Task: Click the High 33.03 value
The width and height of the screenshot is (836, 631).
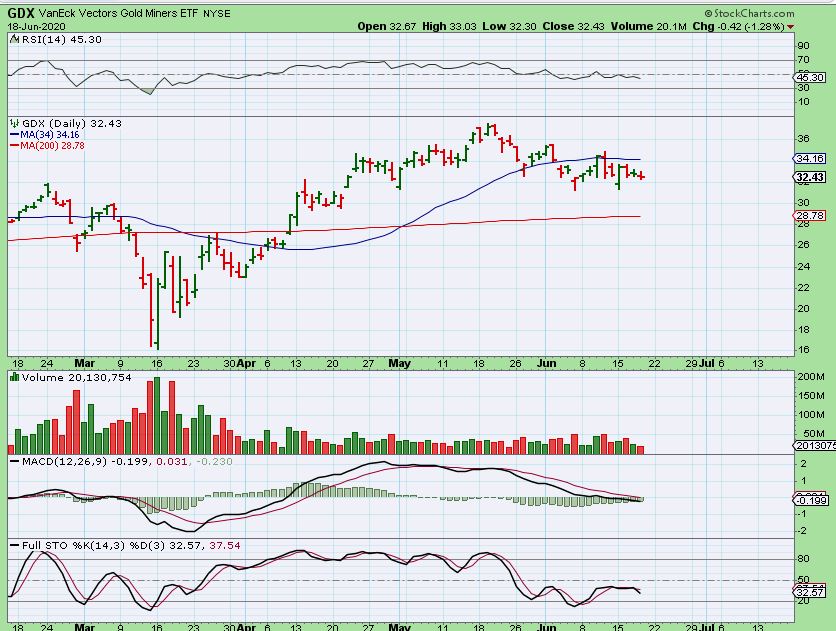Action: 449,26
